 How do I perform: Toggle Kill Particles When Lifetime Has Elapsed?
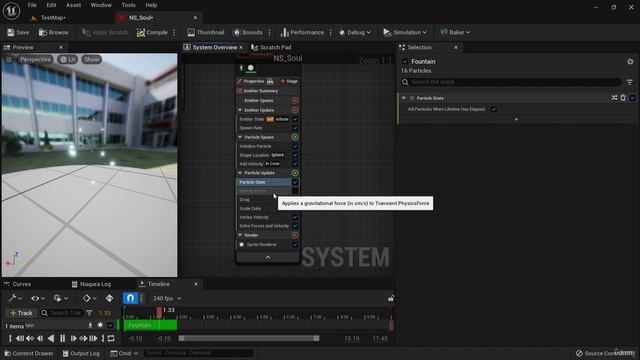click(493, 109)
